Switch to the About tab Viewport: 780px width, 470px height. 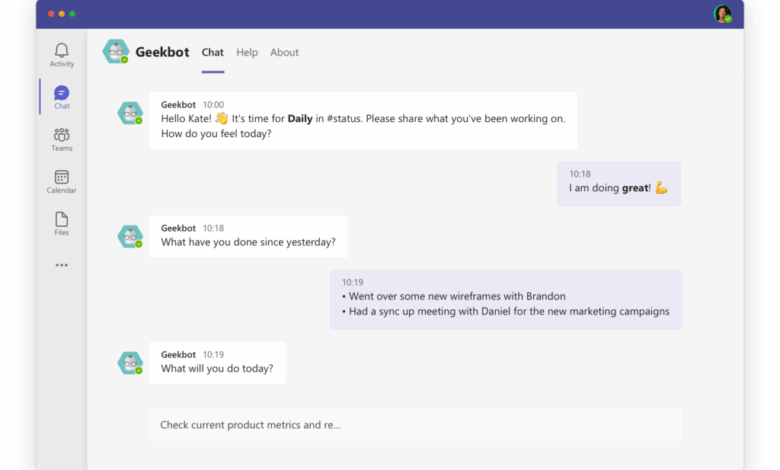284,52
